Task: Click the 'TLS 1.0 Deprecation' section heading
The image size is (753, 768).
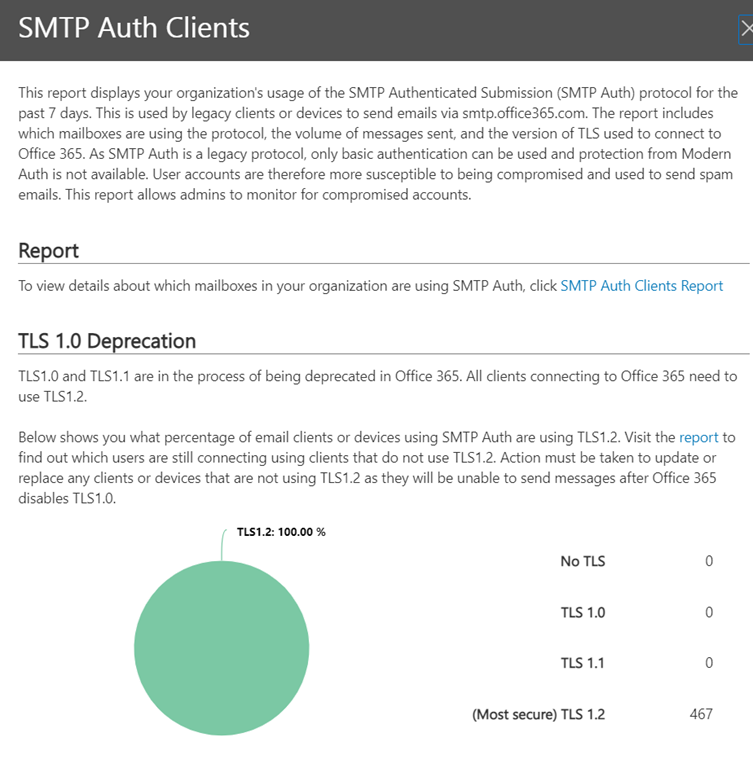Action: point(107,341)
